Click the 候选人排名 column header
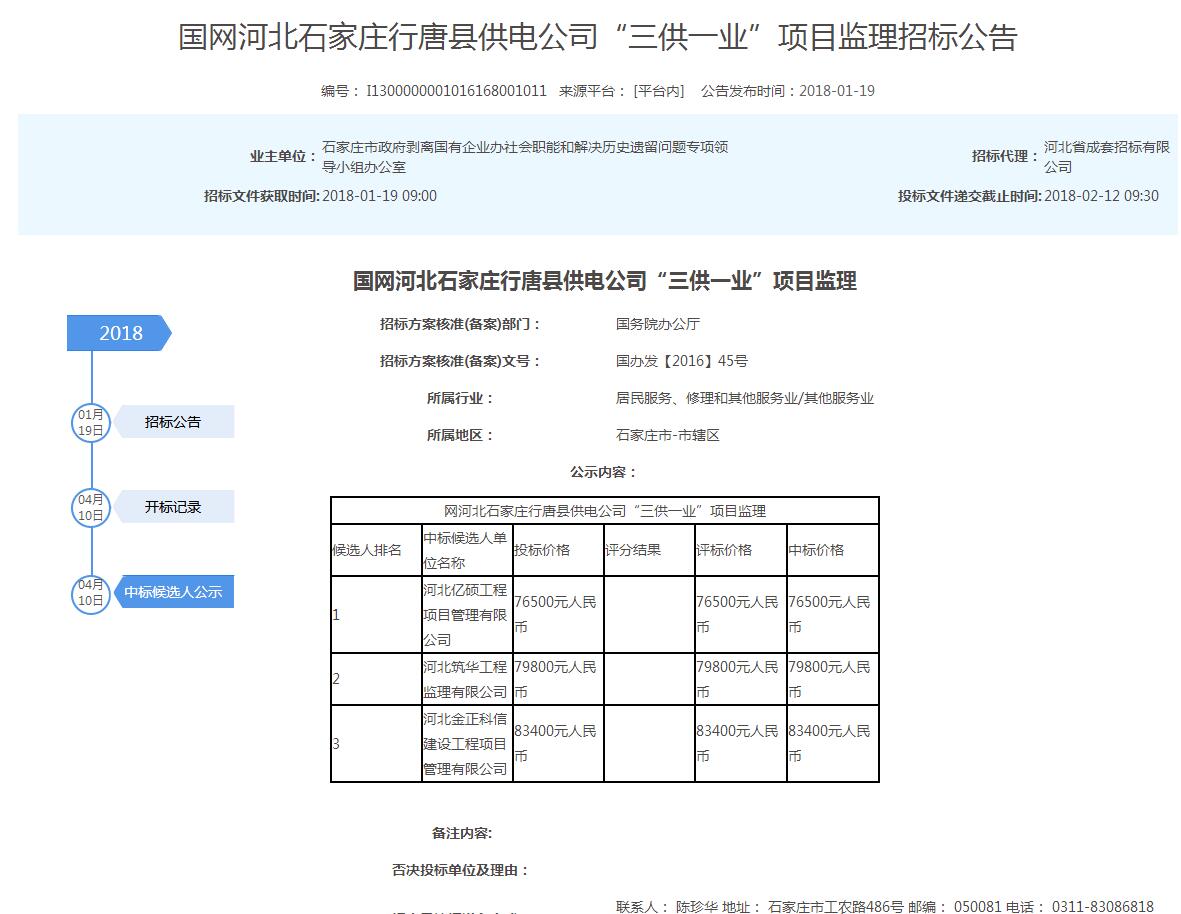The width and height of the screenshot is (1181, 914). point(377,550)
